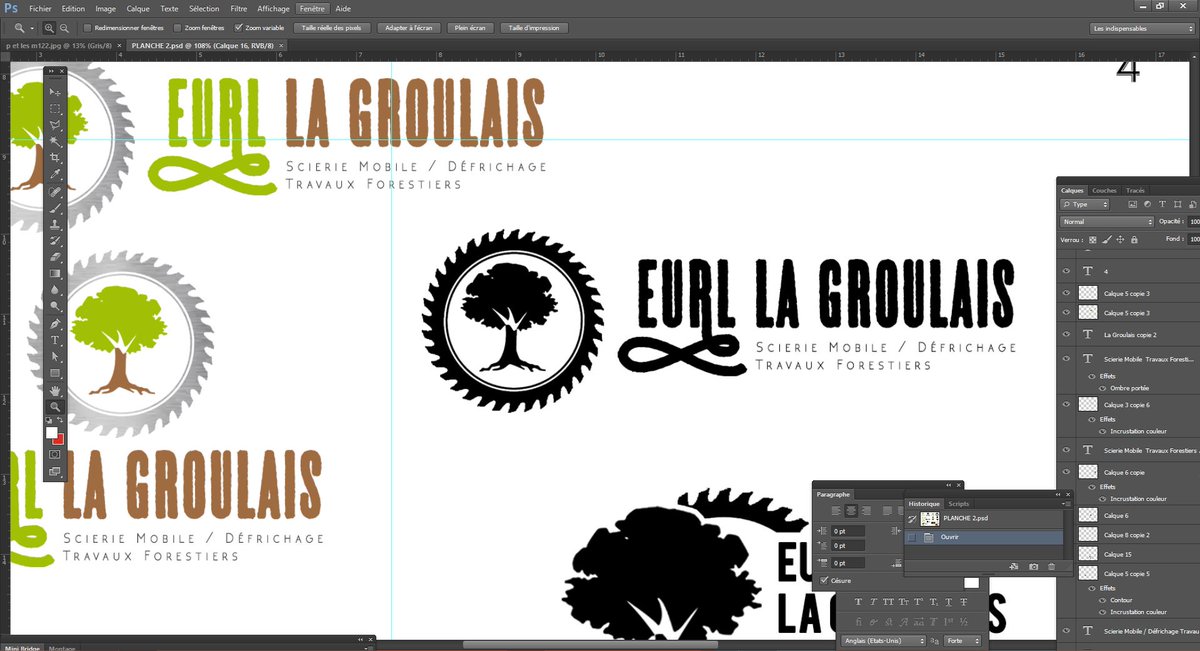The width and height of the screenshot is (1200, 651).
Task: Select the Crop tool
Action: (55, 158)
